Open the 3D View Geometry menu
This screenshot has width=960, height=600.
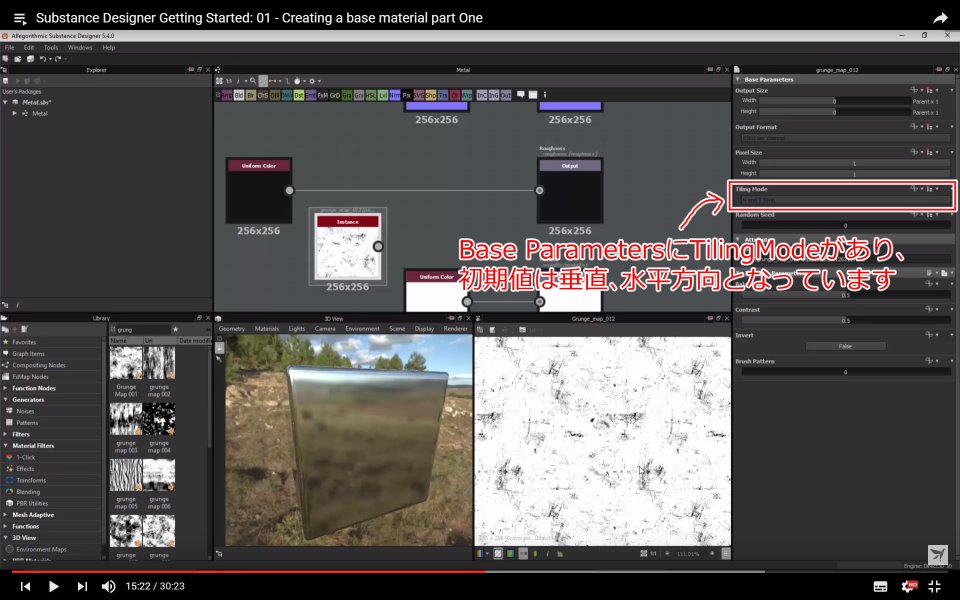pyautogui.click(x=232, y=329)
